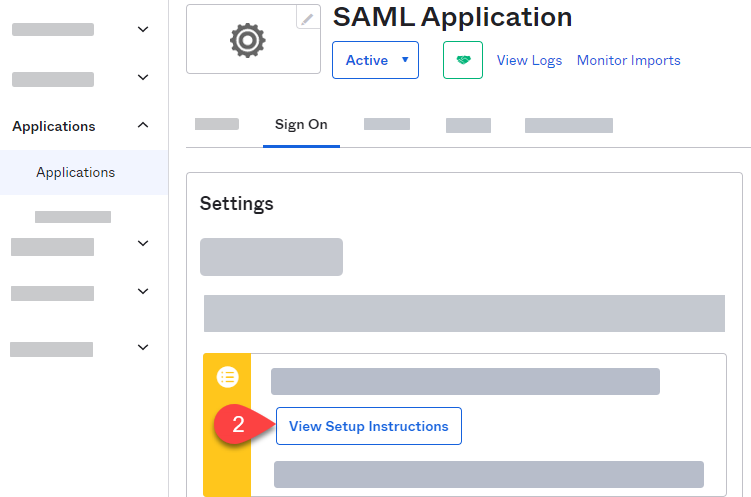Open the View Logs link

529,60
